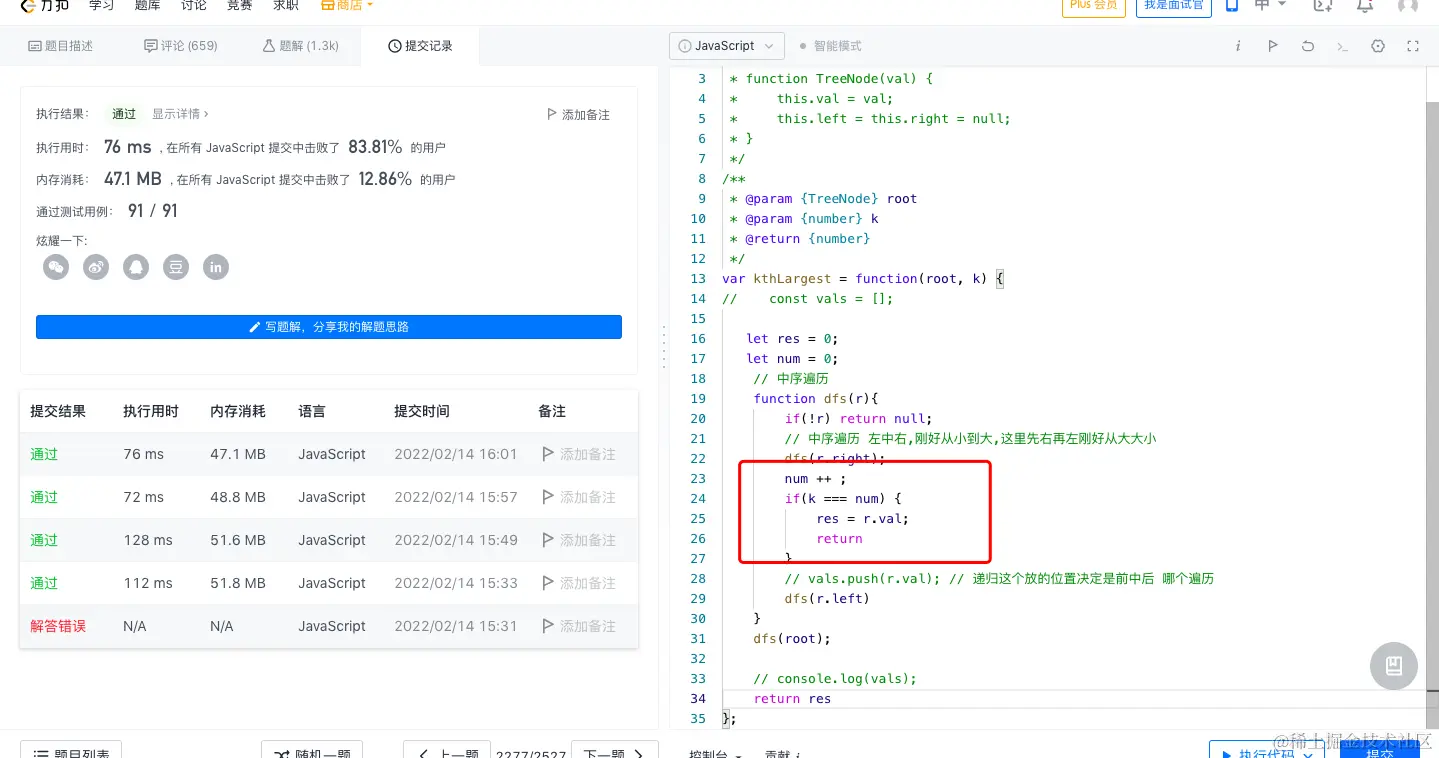1439x758 pixels.
Task: Click the 我是面试官 button
Action: tap(1174, 7)
